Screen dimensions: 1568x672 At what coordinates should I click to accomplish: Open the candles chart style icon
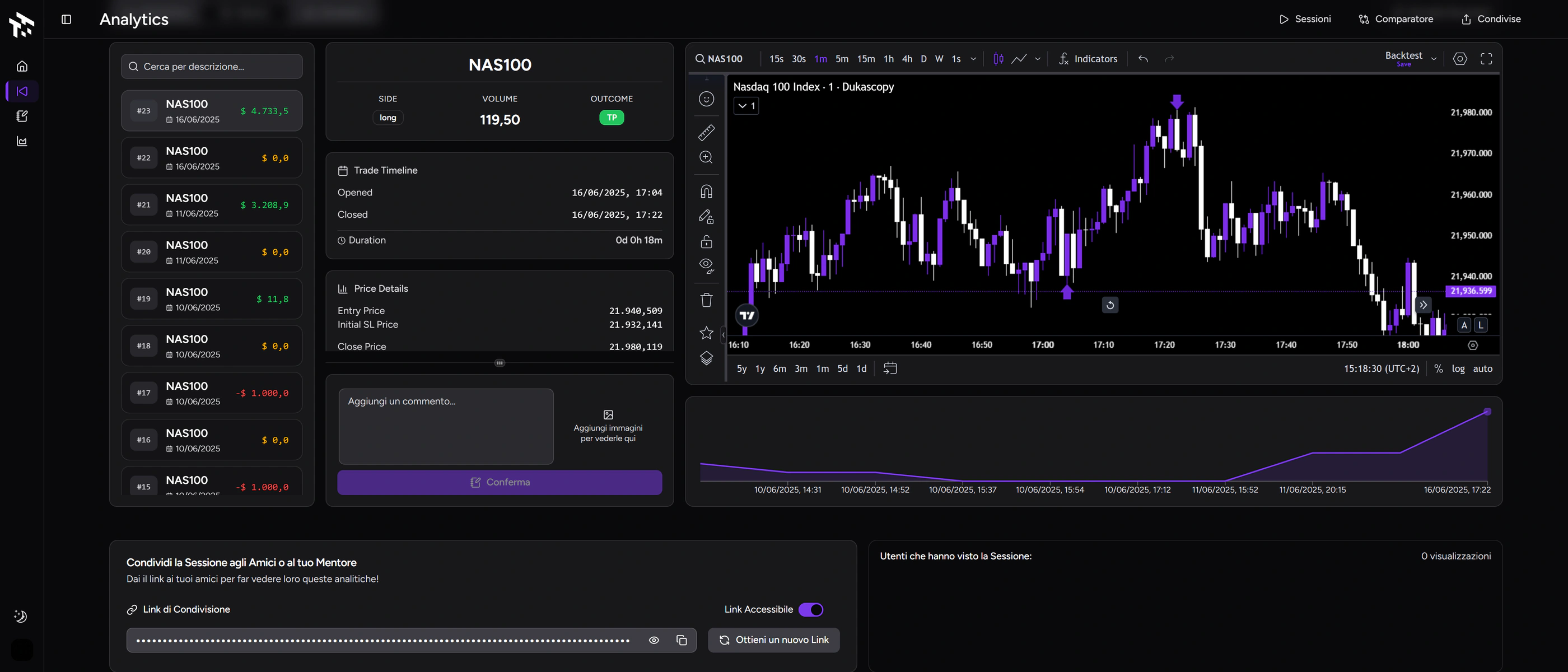998,59
